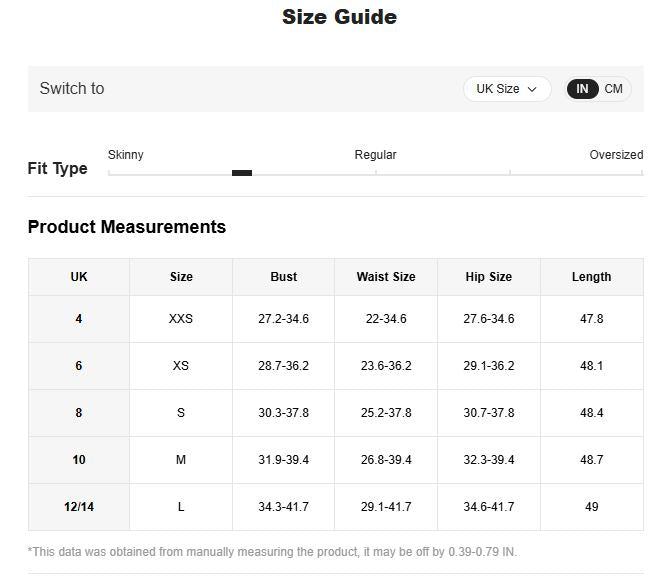Click the Fit Type slider marker

[x=242, y=173]
